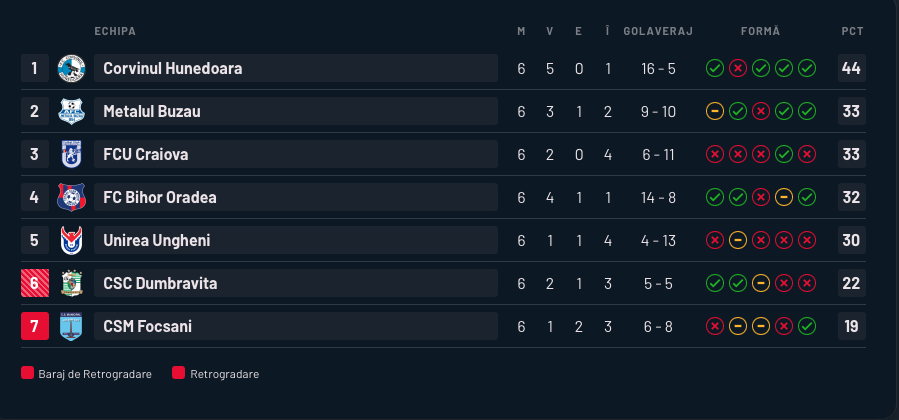Click Corvinul Hunedoara's most recent win icon
Image resolution: width=899 pixels, height=420 pixels.
tap(807, 68)
